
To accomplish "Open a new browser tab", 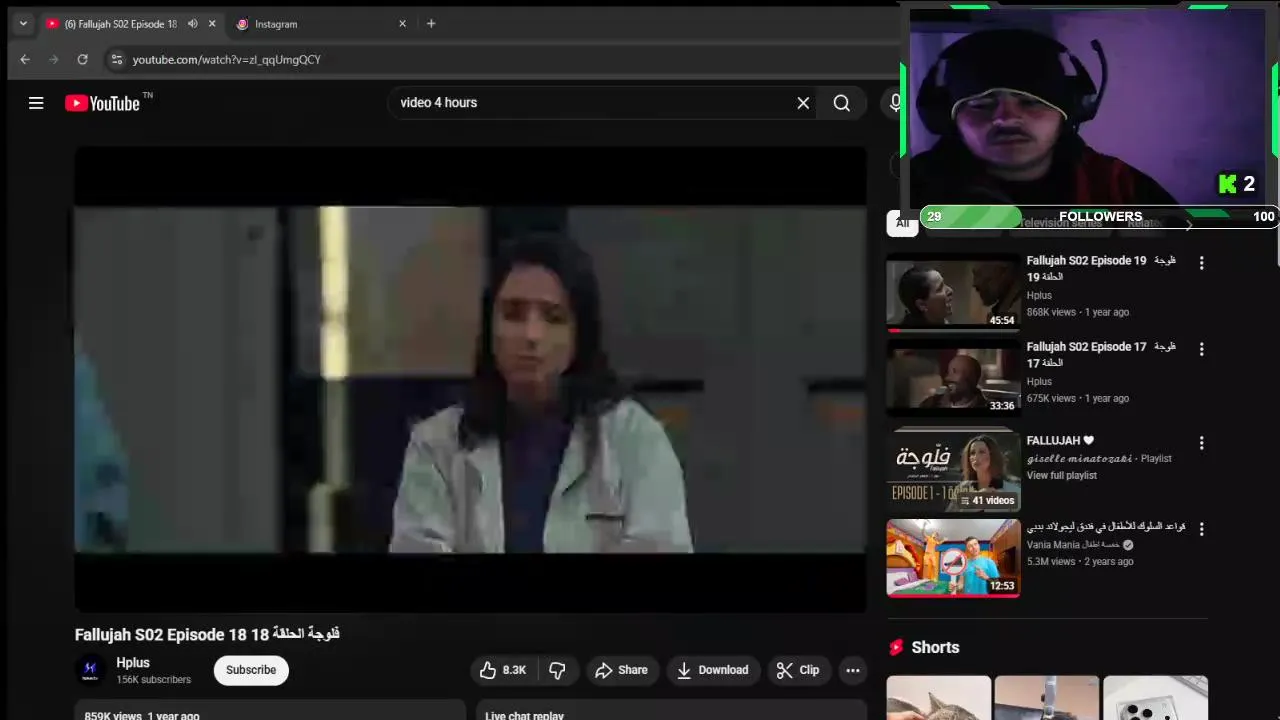I will [x=431, y=24].
